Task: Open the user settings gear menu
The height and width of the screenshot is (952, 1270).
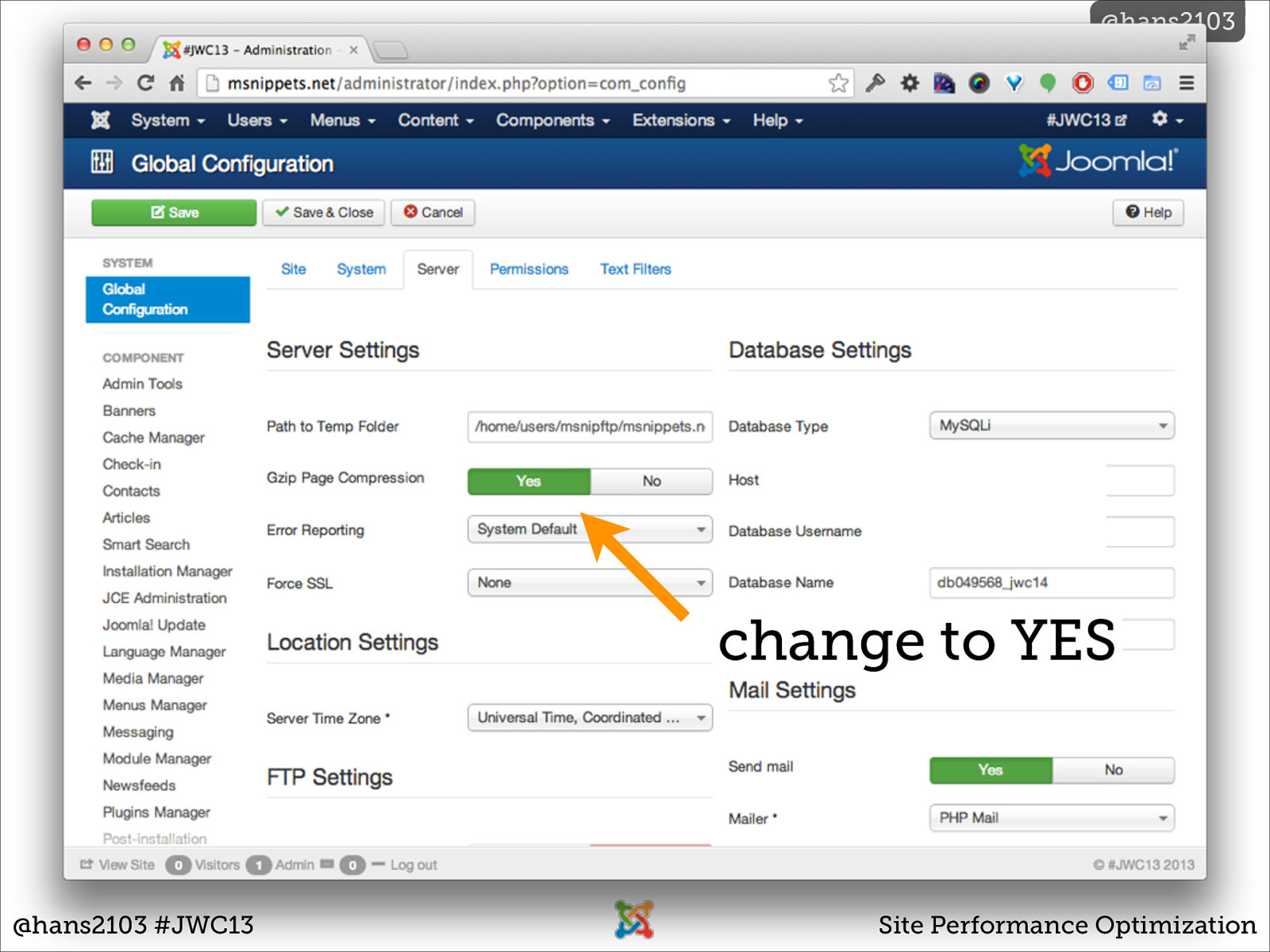Action: click(x=1168, y=119)
